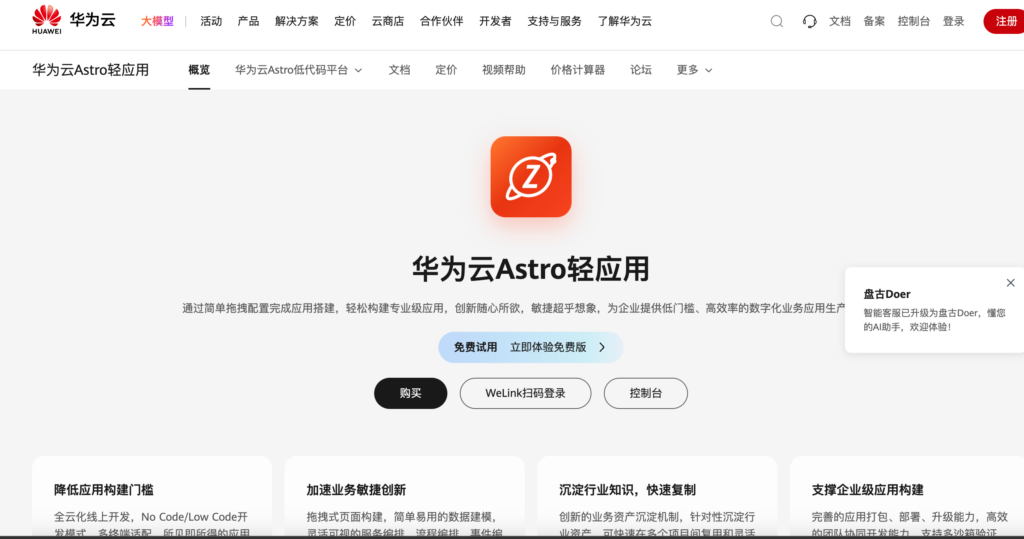This screenshot has width=1024, height=539.
Task: Open the top navigation 定价 menu
Action: click(345, 21)
